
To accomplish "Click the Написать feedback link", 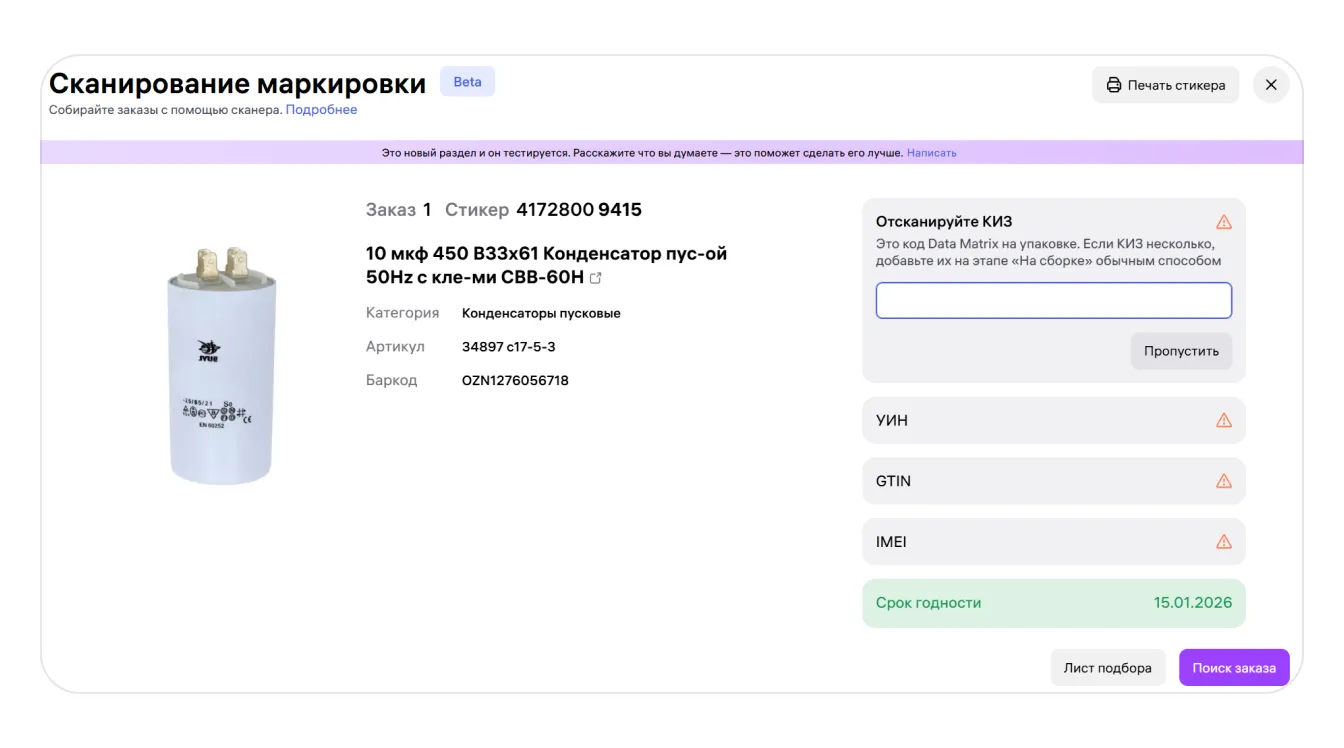I will (x=931, y=153).
